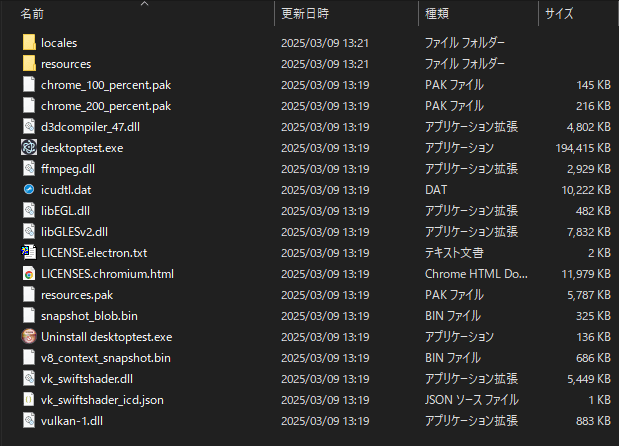Click the 5,787 KB size value
Image resolution: width=619 pixels, height=446 pixels.
click(x=589, y=295)
